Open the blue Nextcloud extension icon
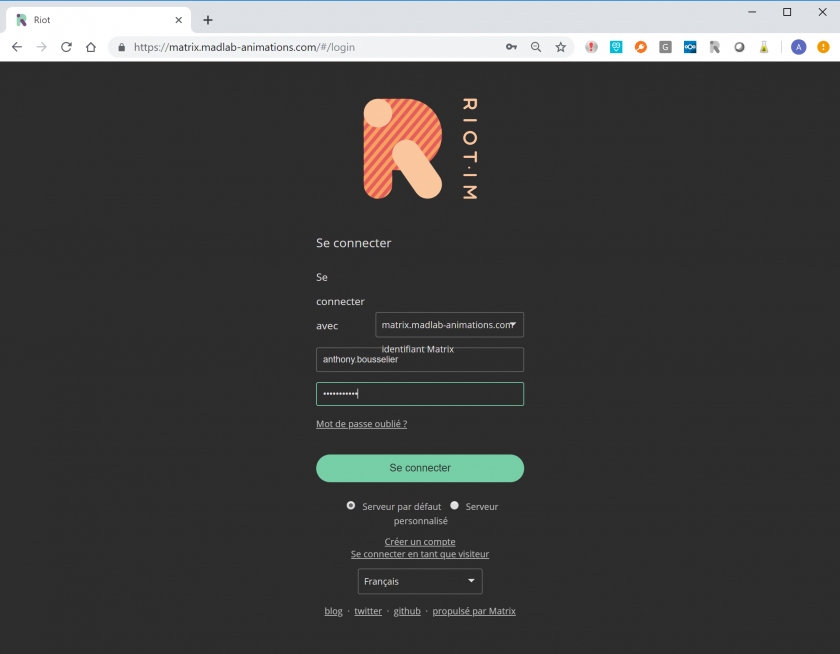This screenshot has height=654, width=840. [690, 47]
